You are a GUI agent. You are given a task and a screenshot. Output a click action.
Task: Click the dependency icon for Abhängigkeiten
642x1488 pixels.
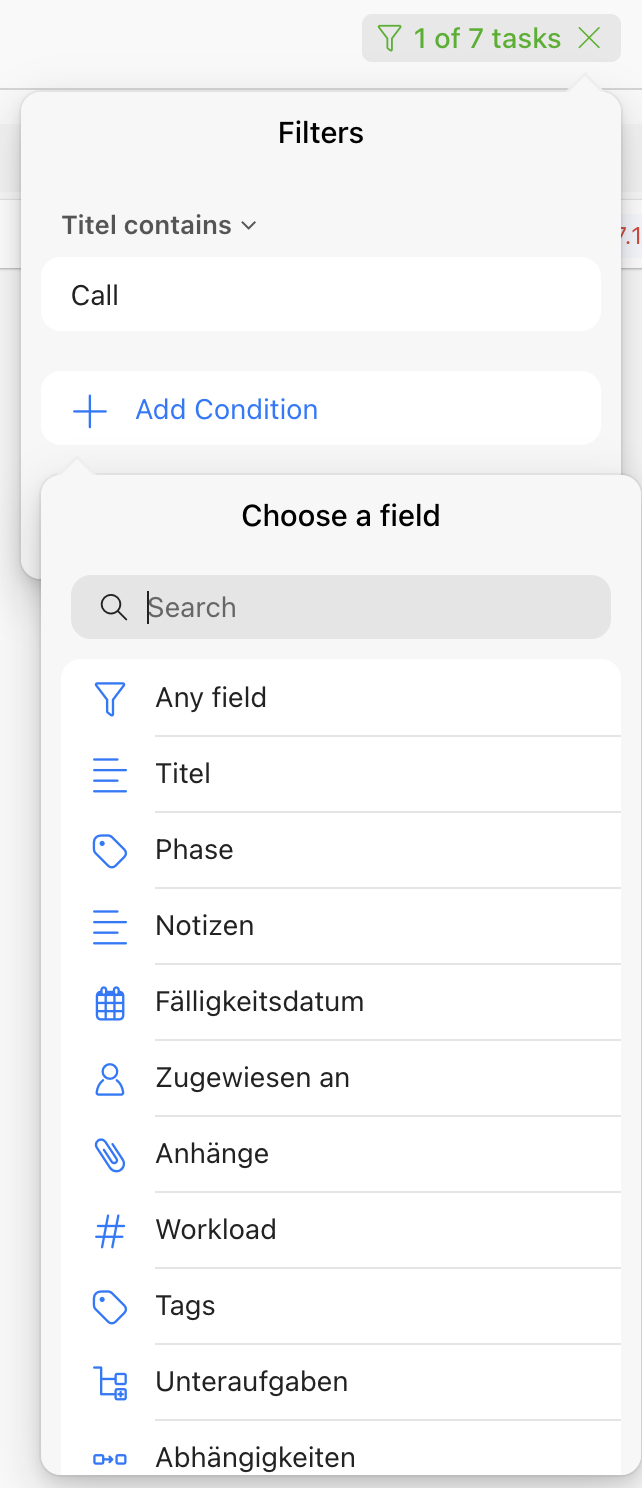[109, 1459]
